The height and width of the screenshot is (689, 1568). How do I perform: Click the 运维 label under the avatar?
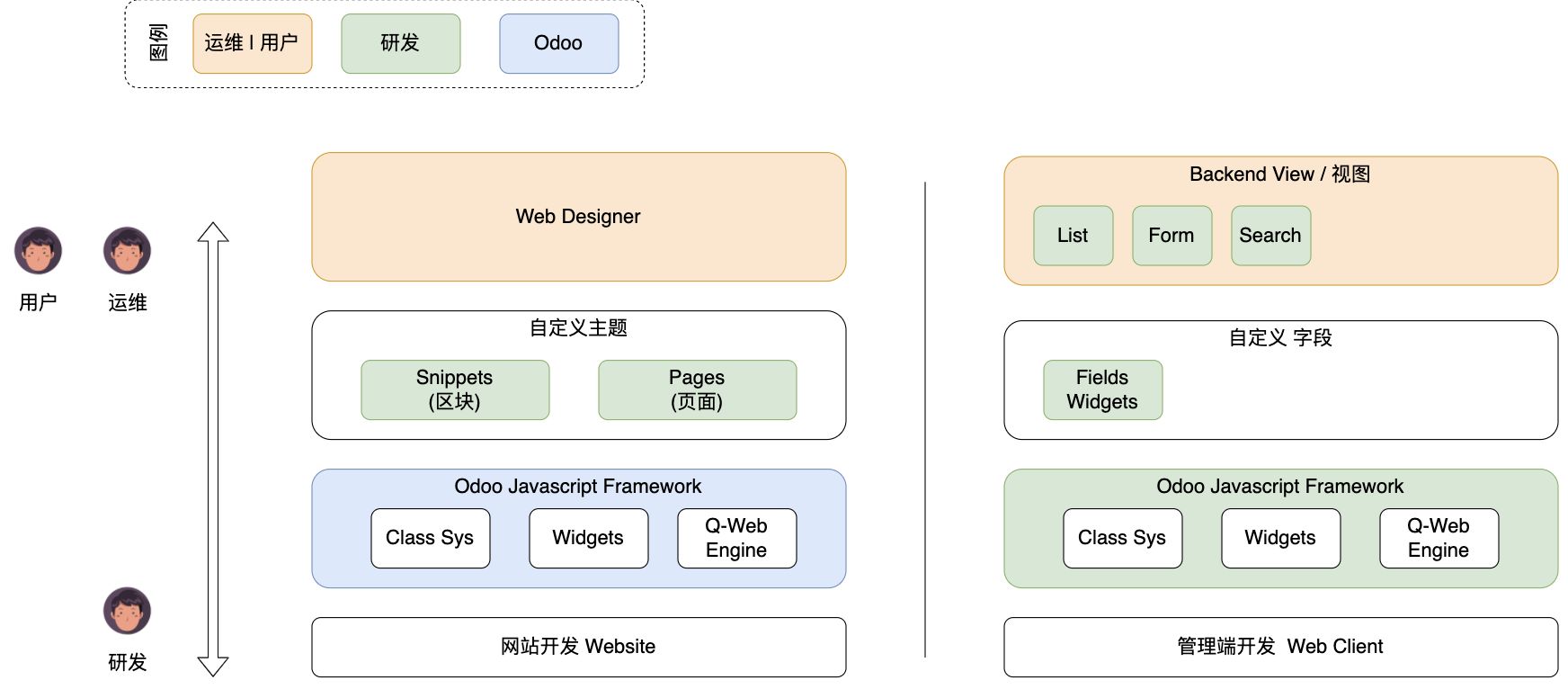tap(128, 302)
